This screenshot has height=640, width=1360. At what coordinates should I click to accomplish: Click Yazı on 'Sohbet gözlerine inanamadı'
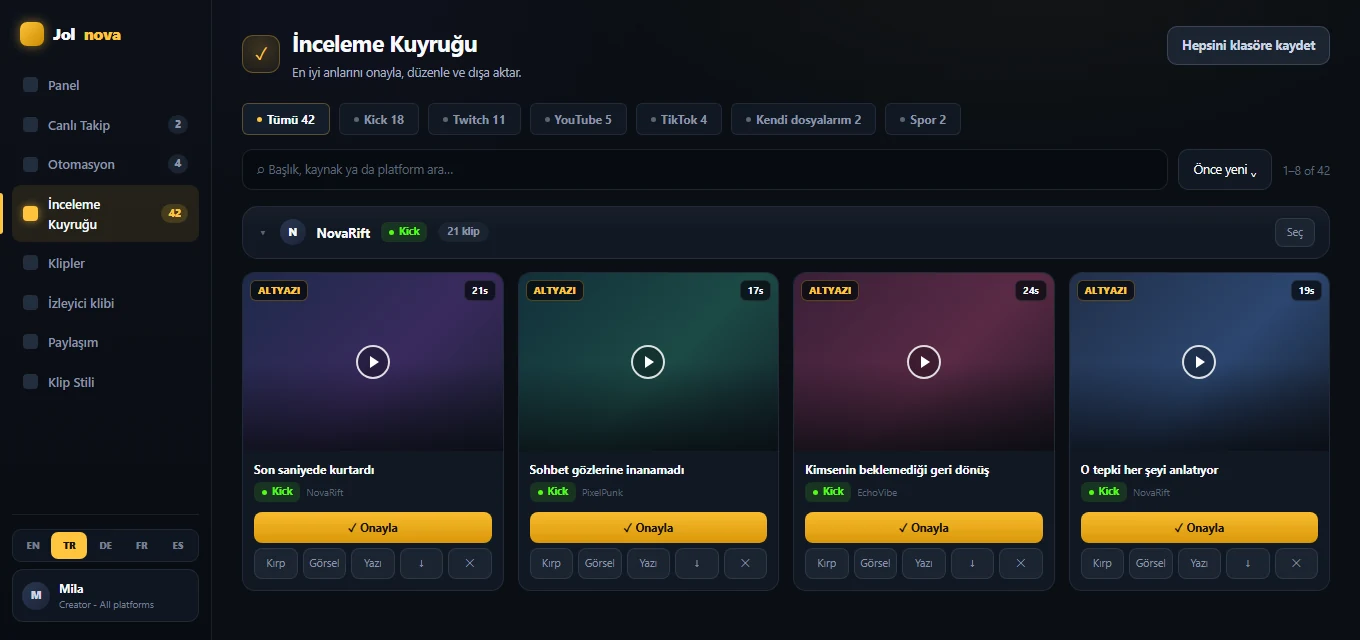tap(648, 563)
